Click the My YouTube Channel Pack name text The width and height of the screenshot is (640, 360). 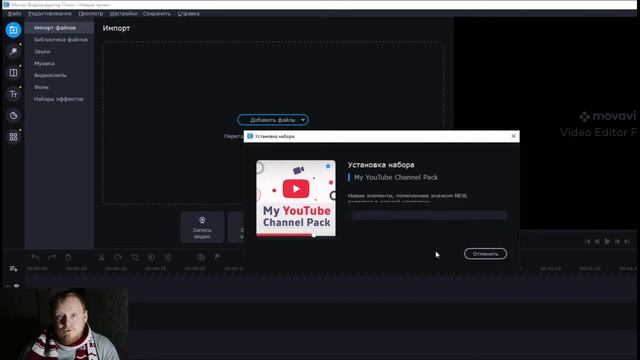pos(396,177)
